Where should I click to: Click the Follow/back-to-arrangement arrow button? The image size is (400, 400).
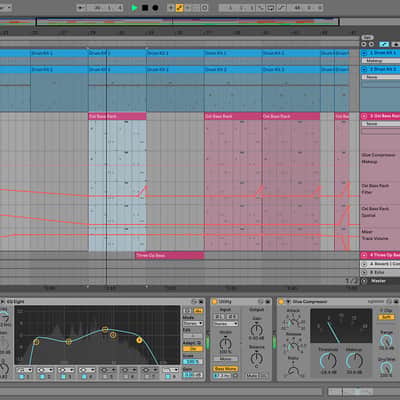pyautogui.click(x=81, y=8)
